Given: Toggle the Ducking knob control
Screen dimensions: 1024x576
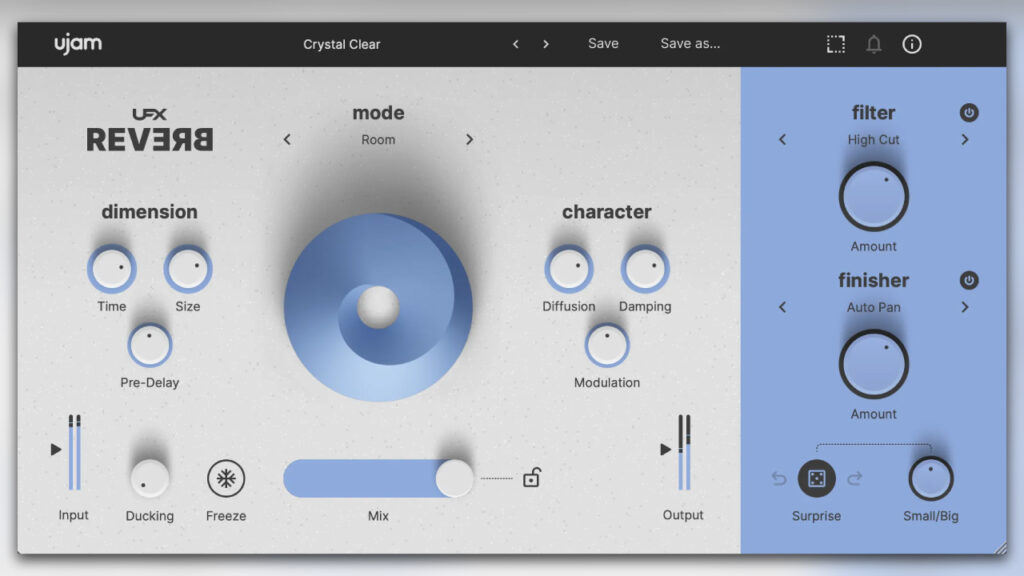Looking at the screenshot, I should [150, 478].
